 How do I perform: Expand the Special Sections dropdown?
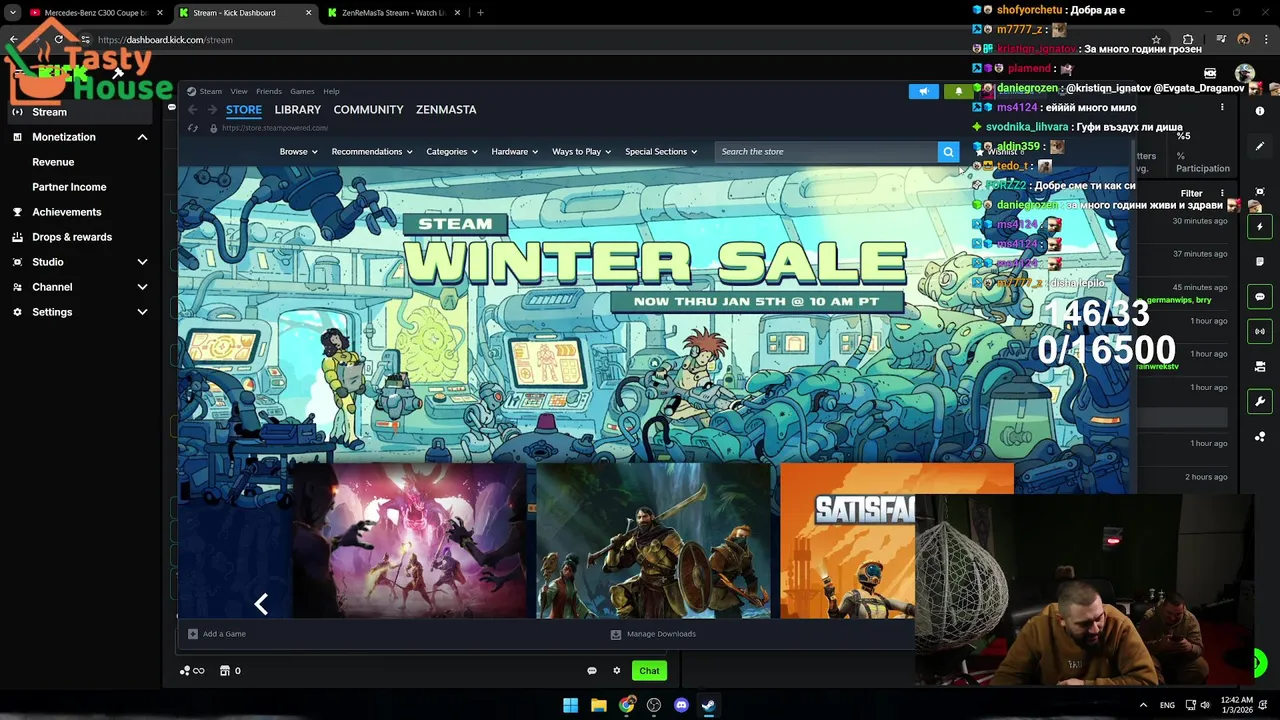pyautogui.click(x=661, y=152)
